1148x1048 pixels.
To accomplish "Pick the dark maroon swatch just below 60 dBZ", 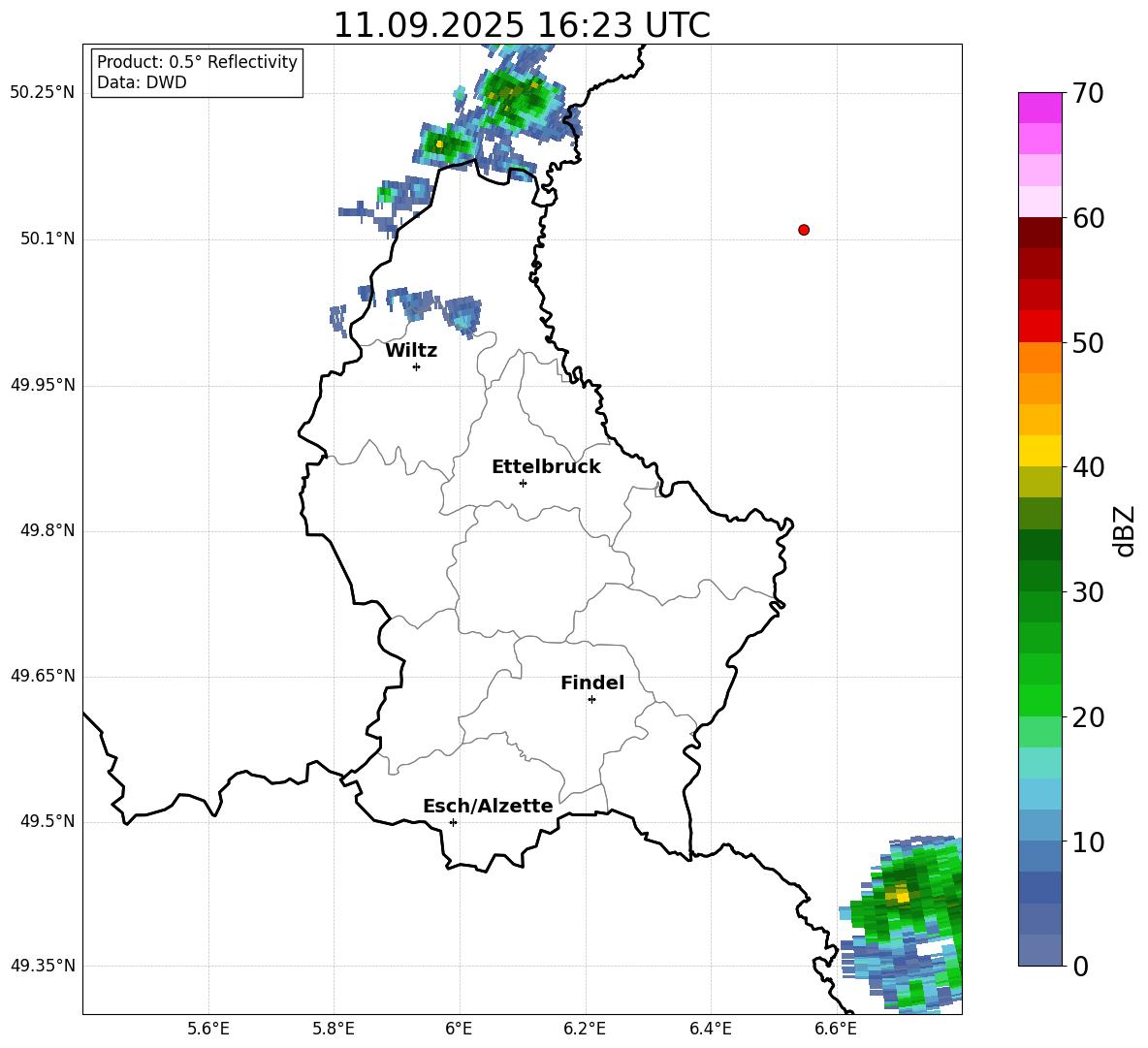I will click(x=1040, y=233).
